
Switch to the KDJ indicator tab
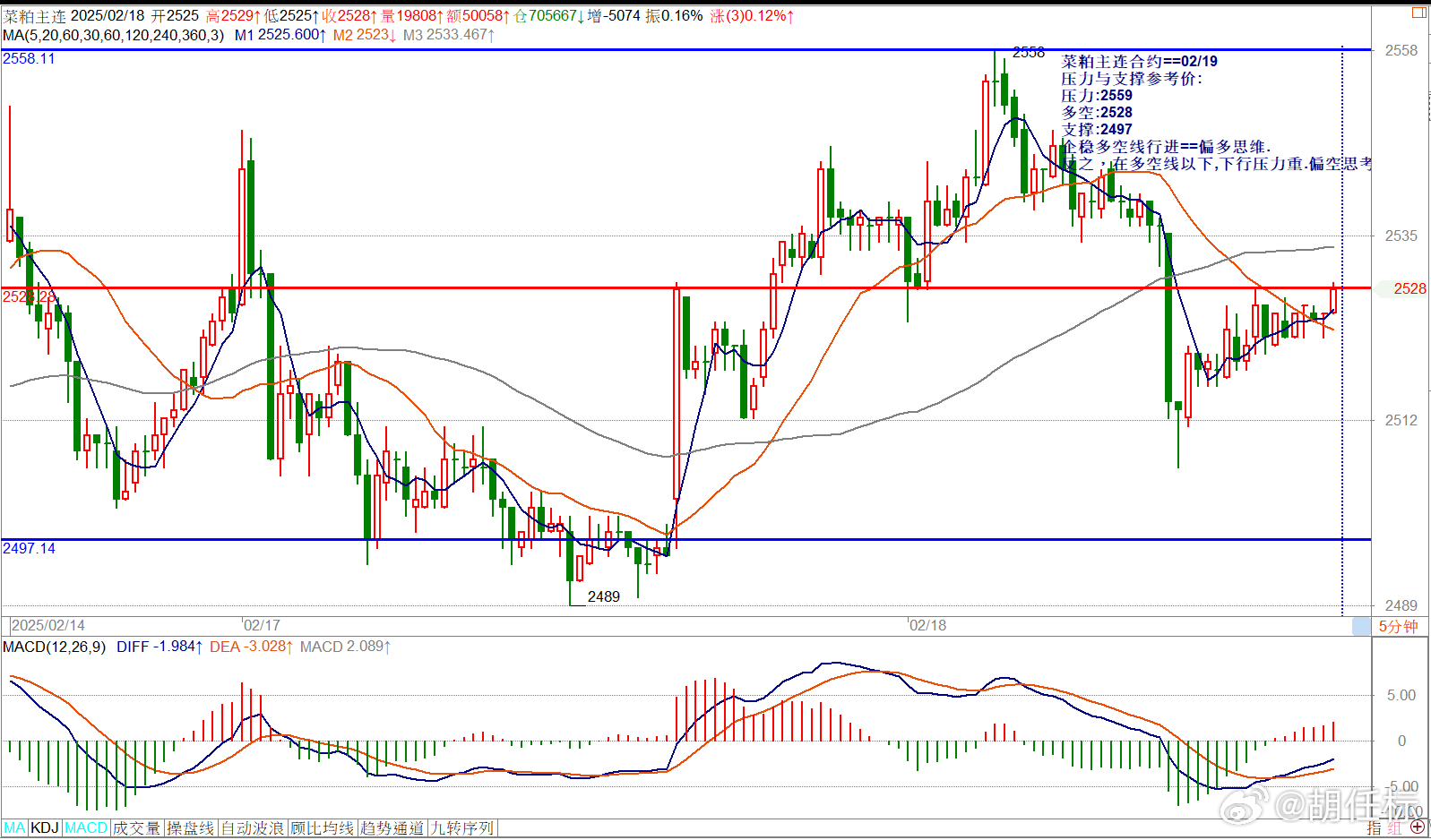click(45, 828)
